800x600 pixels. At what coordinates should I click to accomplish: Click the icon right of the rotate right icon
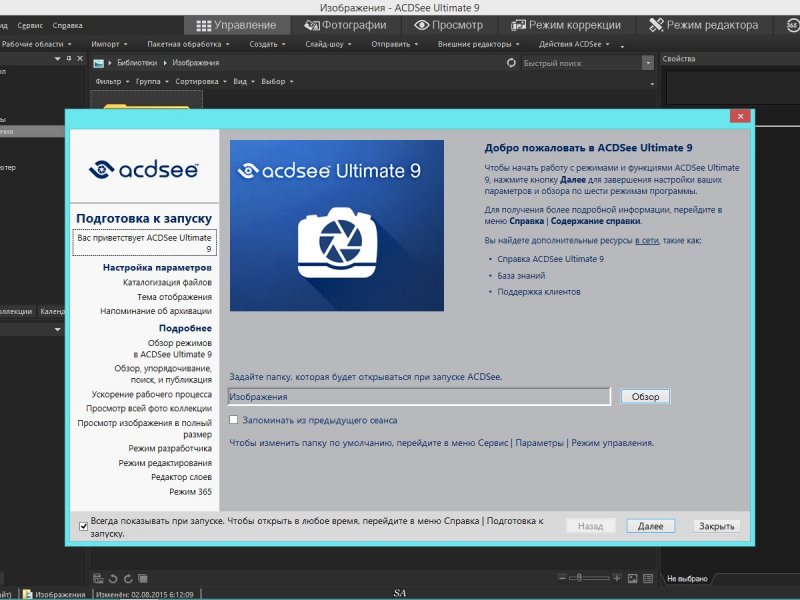[x=143, y=578]
